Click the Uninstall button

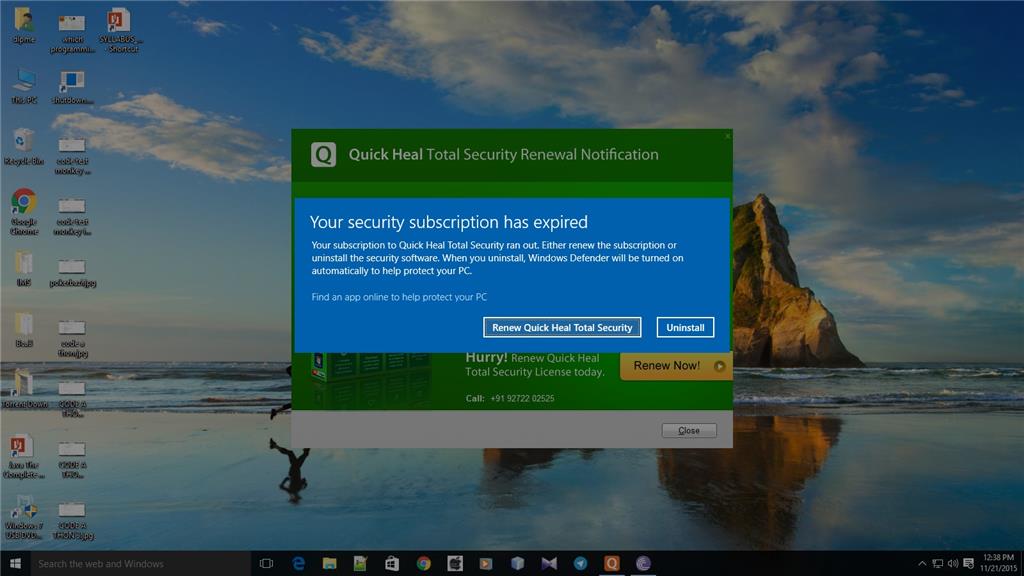[x=685, y=327]
